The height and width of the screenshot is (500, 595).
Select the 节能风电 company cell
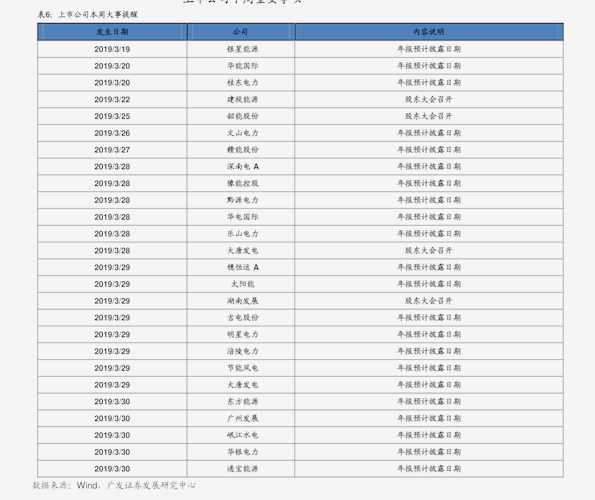point(242,368)
